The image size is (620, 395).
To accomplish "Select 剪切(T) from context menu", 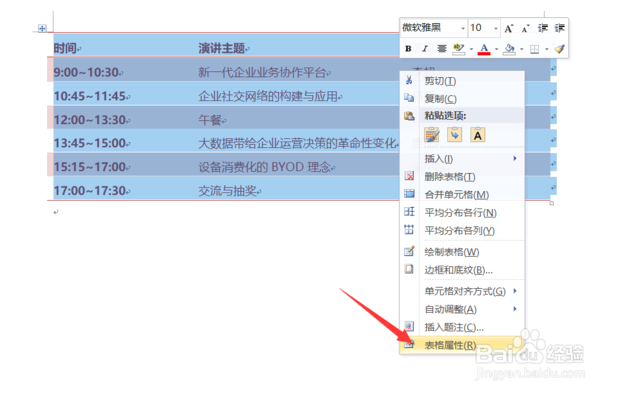I will (x=462, y=81).
